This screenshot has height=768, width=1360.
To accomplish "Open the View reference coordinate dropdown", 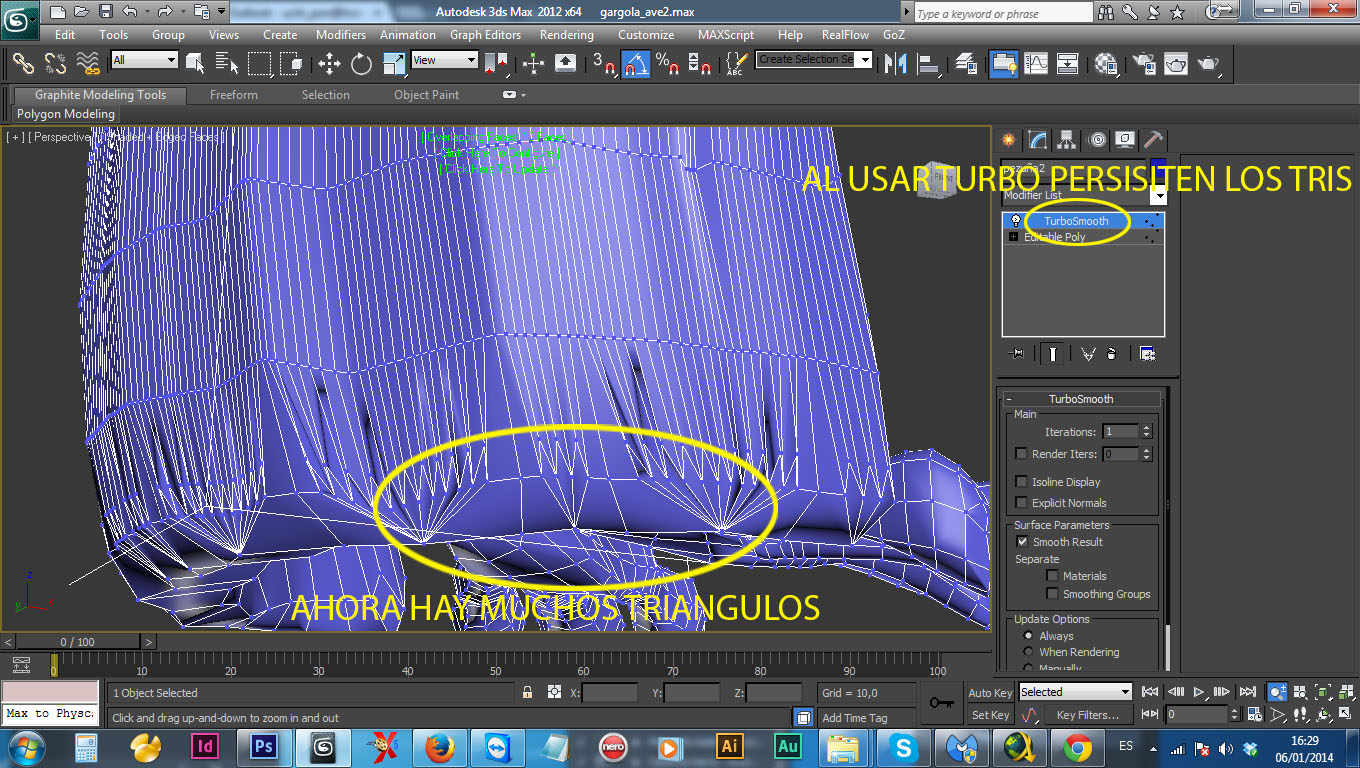I will [x=445, y=60].
